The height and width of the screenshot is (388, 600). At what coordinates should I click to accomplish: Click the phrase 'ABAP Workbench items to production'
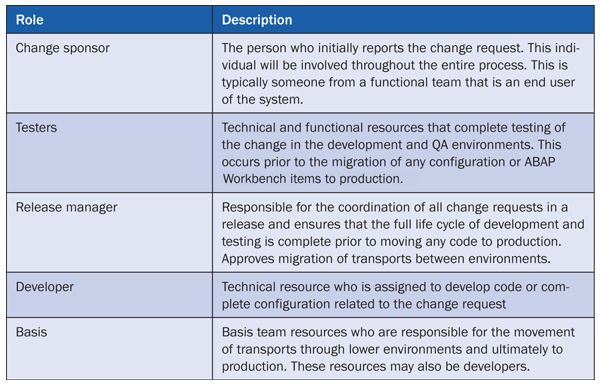pos(388,170)
